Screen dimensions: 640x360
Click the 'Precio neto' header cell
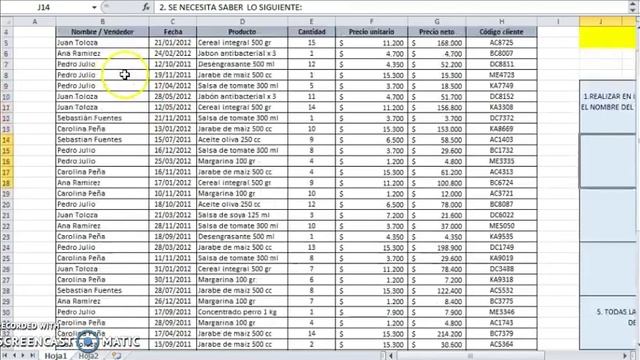(x=437, y=31)
